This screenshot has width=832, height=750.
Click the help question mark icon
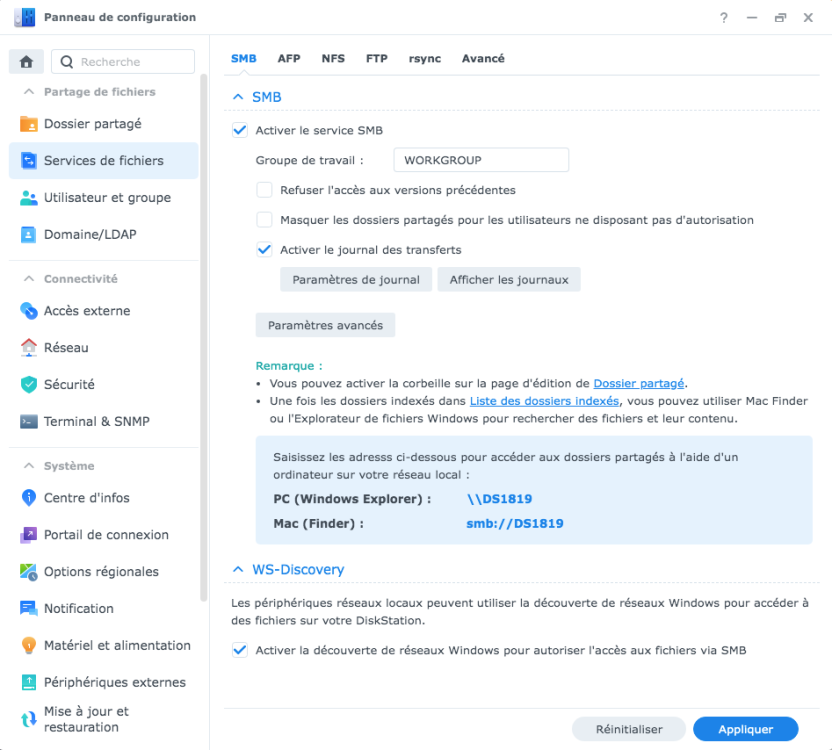(724, 18)
